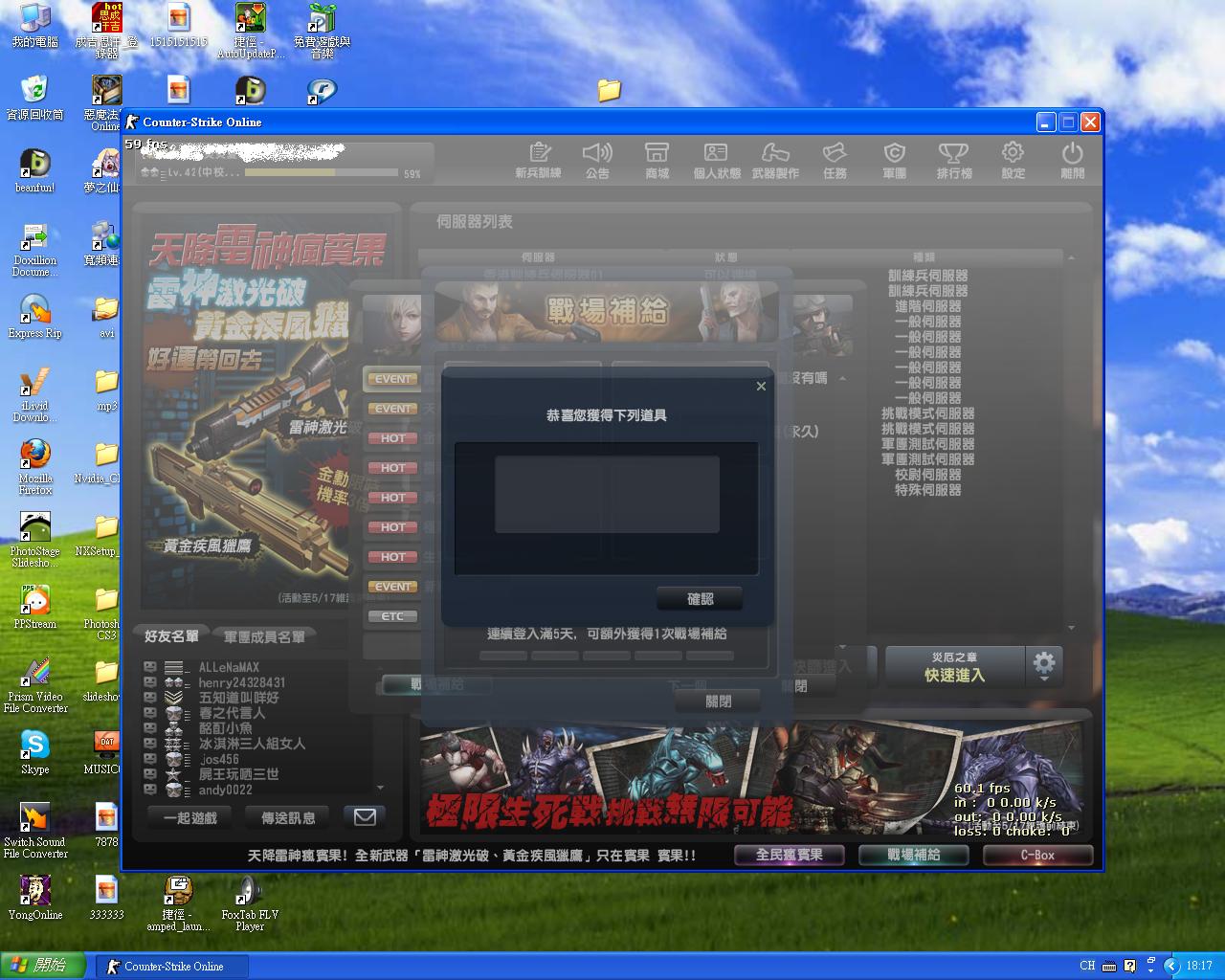This screenshot has width=1225, height=980.
Task: Select the beanfun! desktop shortcut
Action: [x=35, y=170]
